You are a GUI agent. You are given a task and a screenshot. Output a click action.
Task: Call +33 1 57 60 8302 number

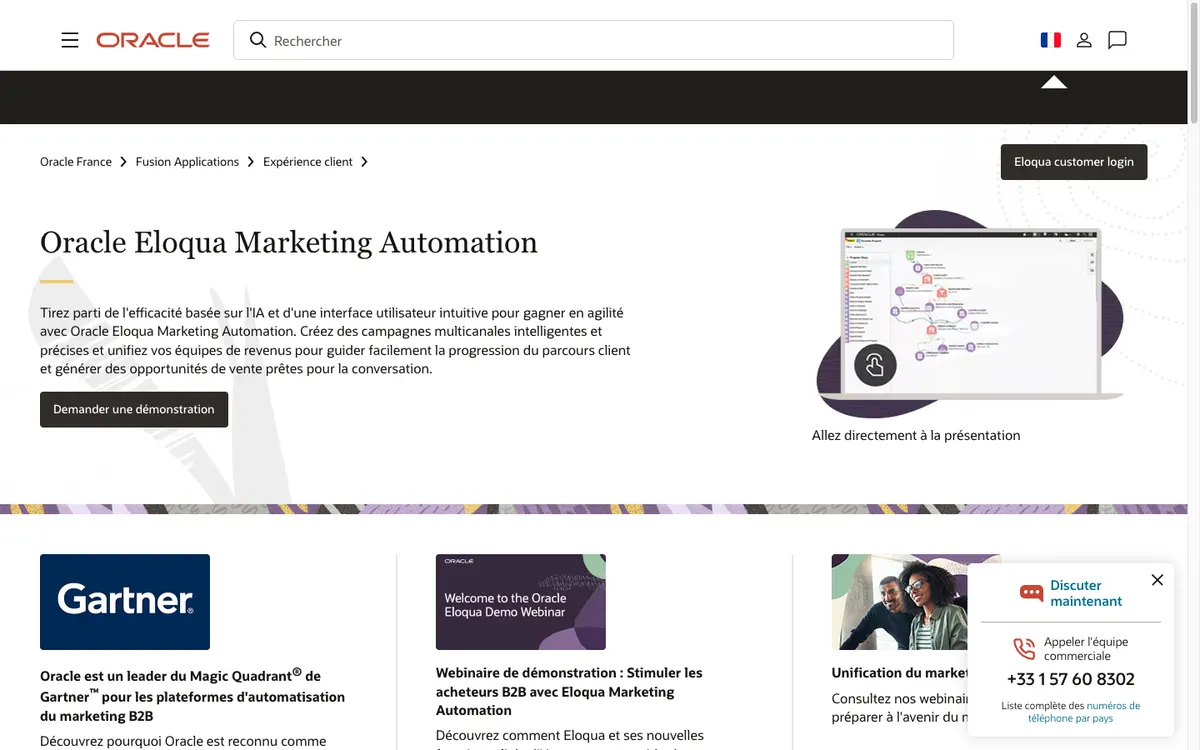1071,679
